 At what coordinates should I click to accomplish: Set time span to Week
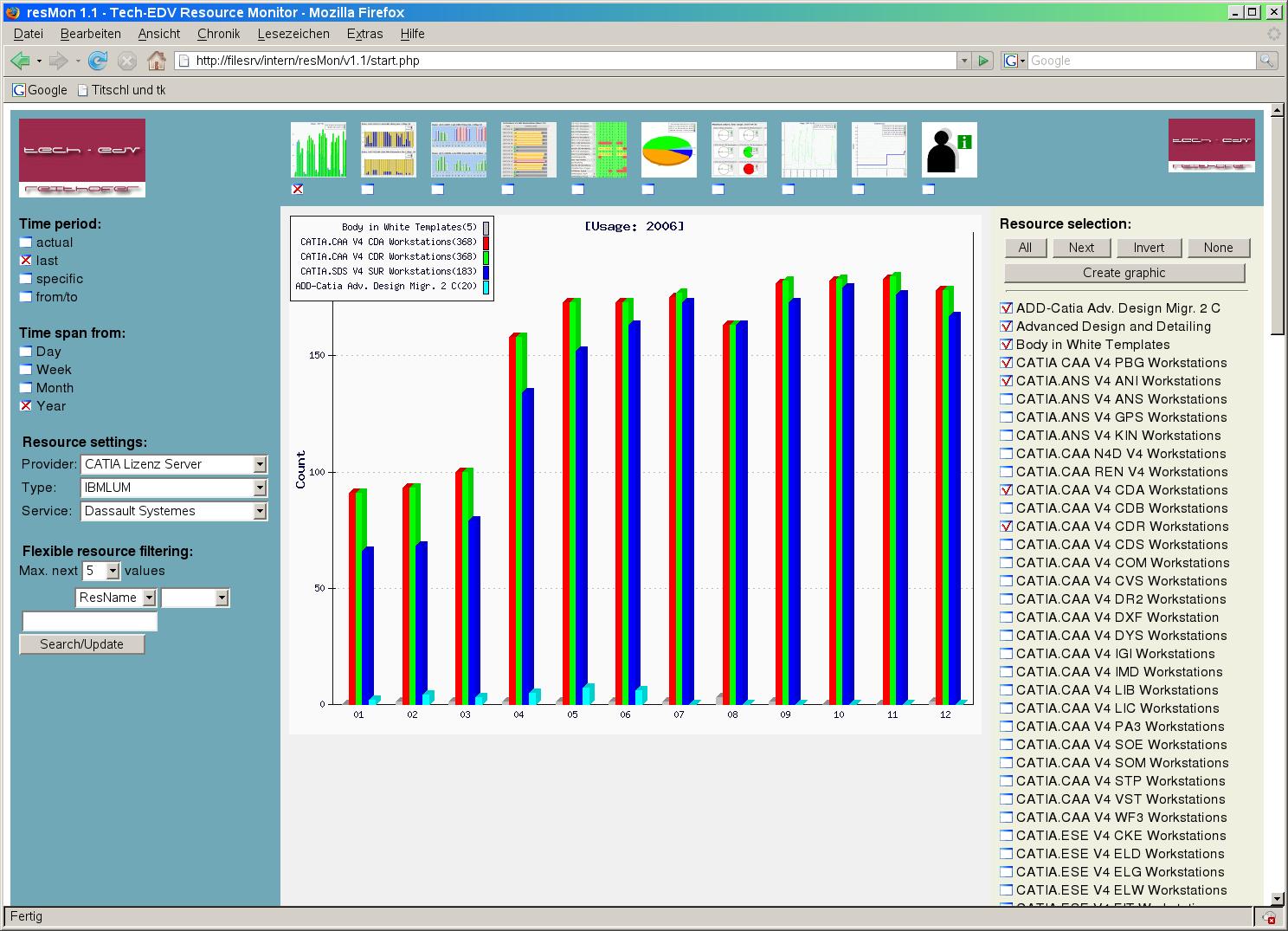tap(26, 370)
